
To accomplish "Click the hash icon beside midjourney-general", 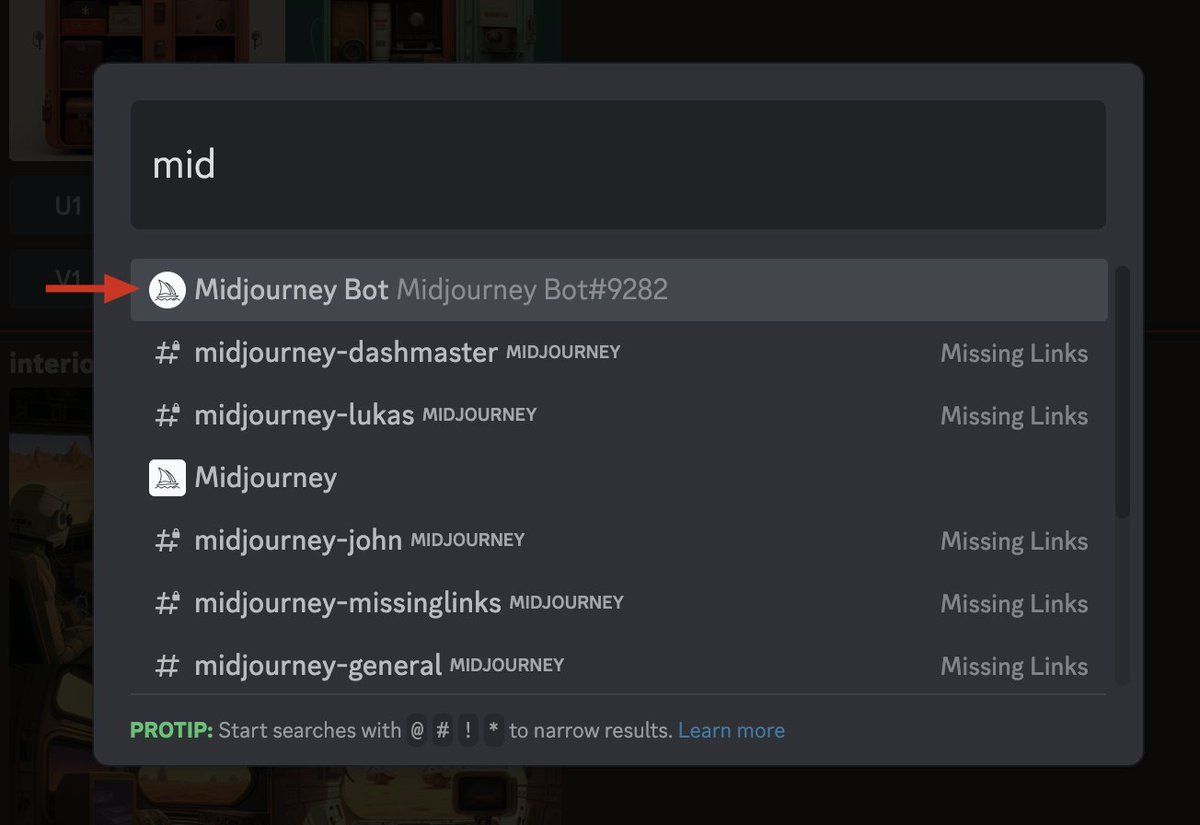I will (167, 666).
